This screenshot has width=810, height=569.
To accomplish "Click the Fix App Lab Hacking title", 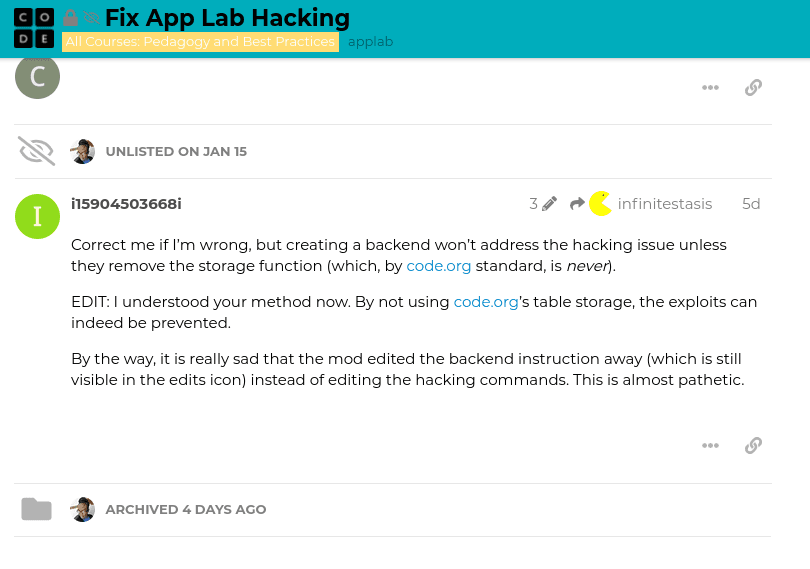I will 227,18.
